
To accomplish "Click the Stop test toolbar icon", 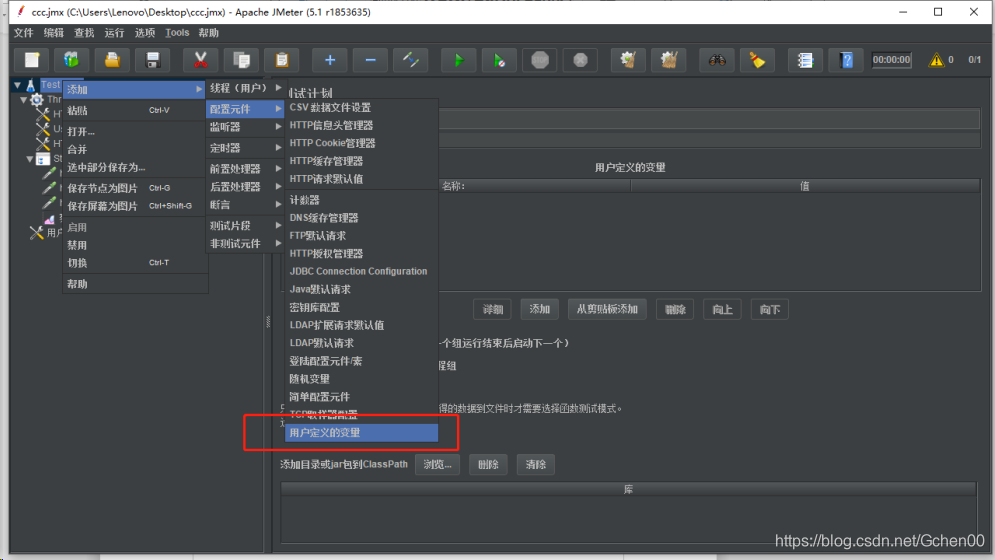I will point(540,60).
